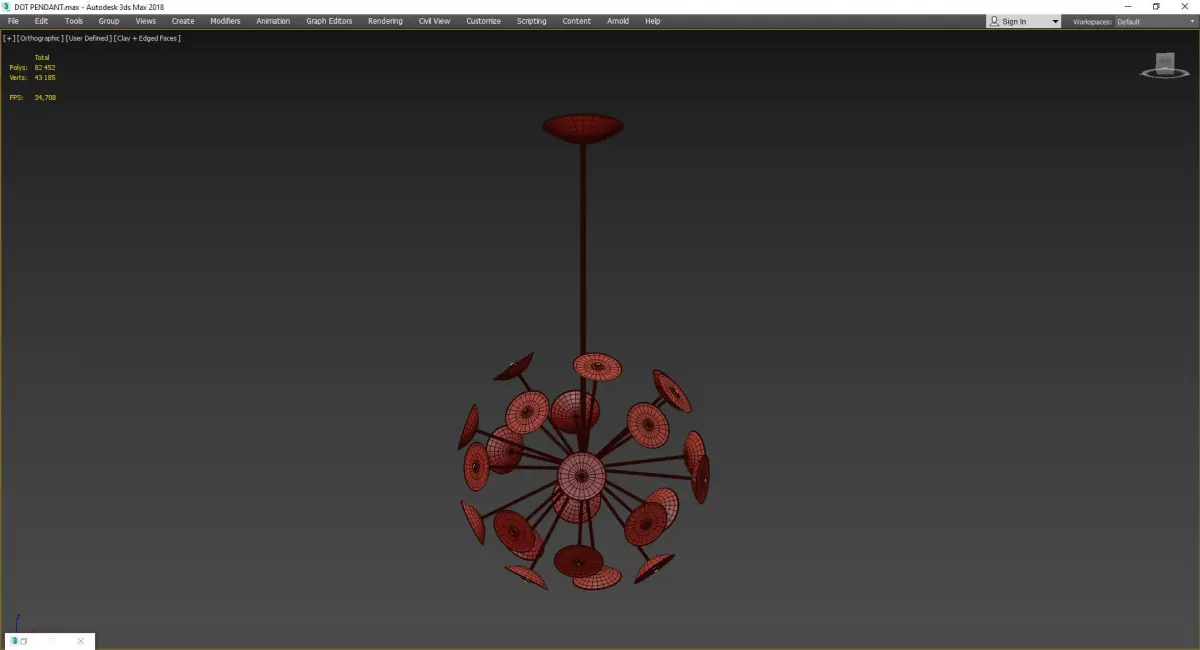Click the [+] viewport general label
The width and height of the screenshot is (1200, 650).
click(x=9, y=38)
